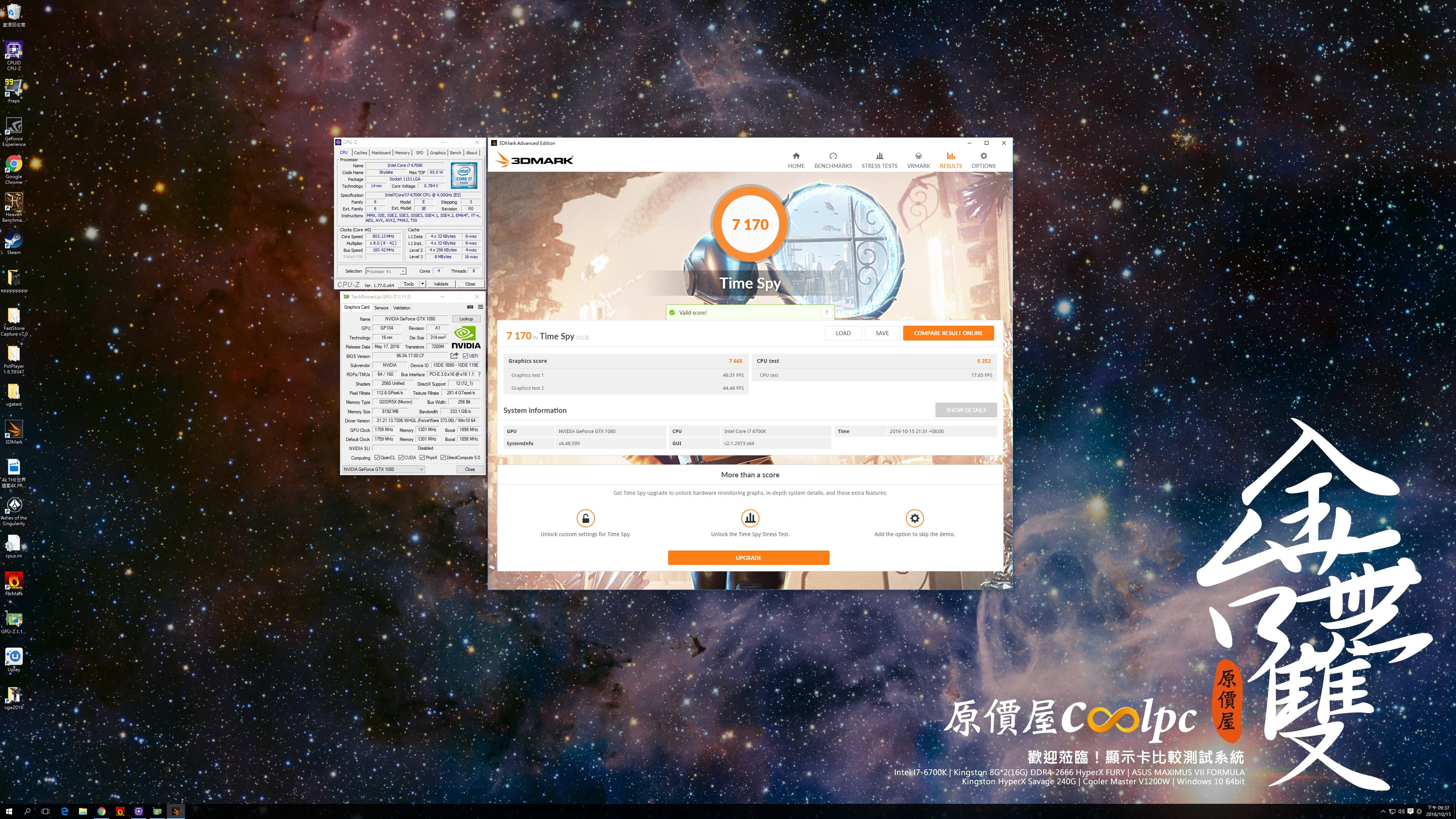Screen dimensions: 1456x819
Task: Click the GPU-Z name field NVIDIA GeForce GTX 1080
Action: (410, 319)
